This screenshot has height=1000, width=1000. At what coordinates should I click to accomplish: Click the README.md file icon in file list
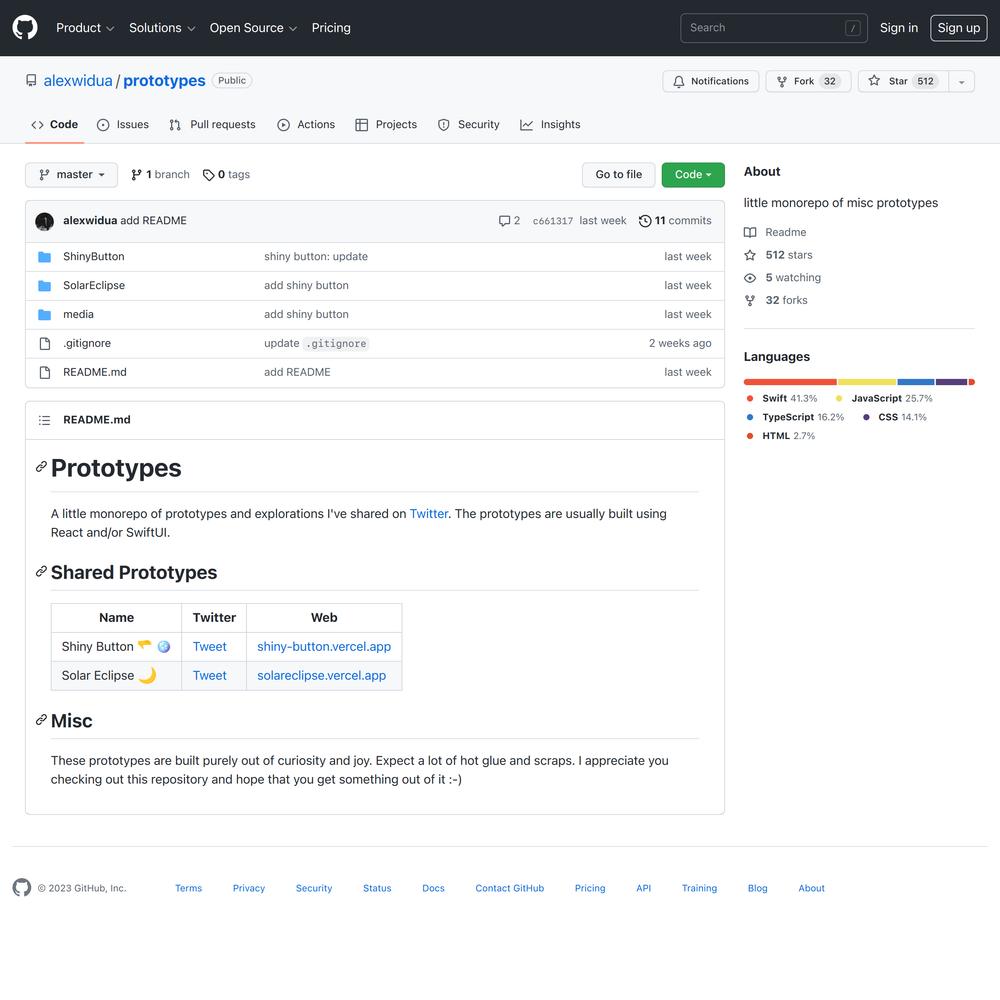click(x=45, y=372)
